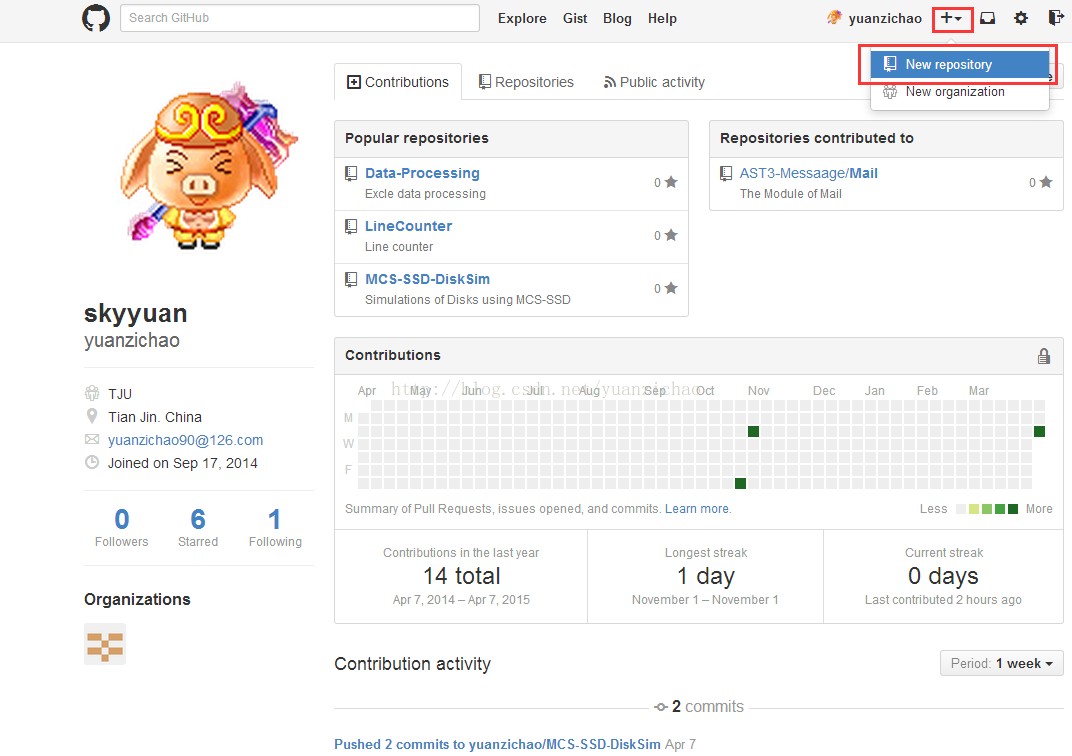Open Pushed 2 commits to MCS-SSD-DiskSim link
The image size is (1072, 756).
click(x=498, y=744)
